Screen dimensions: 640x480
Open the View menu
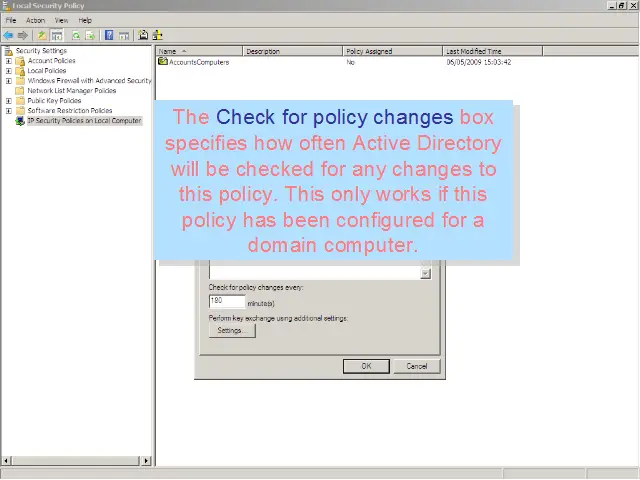[61, 20]
